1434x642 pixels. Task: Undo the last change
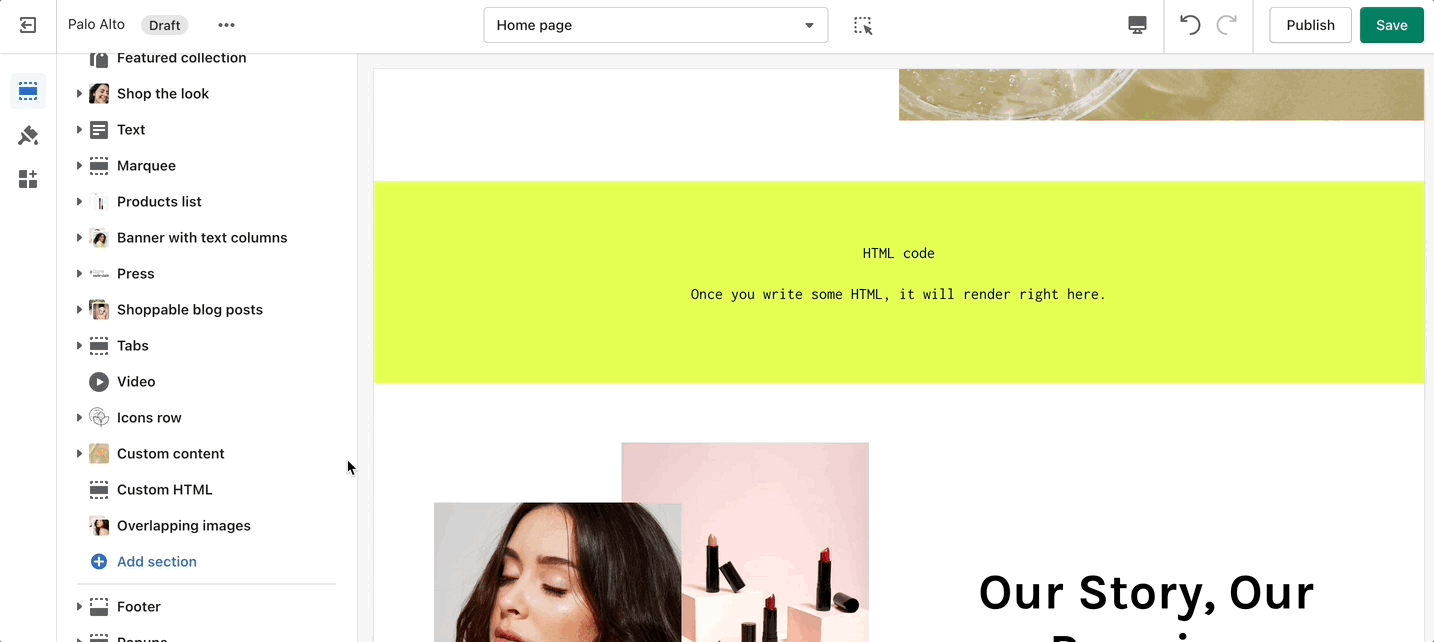[x=1190, y=25]
